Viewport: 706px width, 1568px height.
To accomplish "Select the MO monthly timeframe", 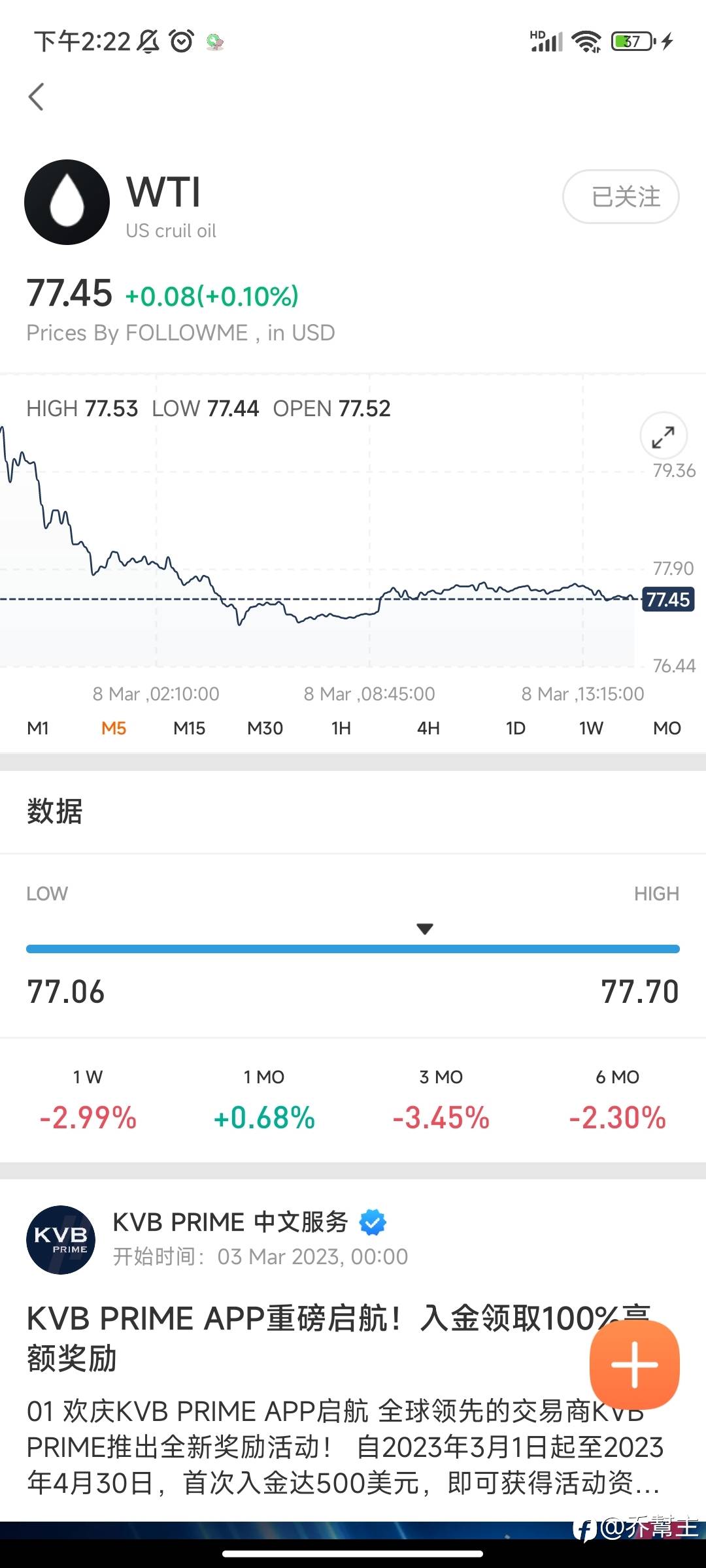I will coord(667,728).
